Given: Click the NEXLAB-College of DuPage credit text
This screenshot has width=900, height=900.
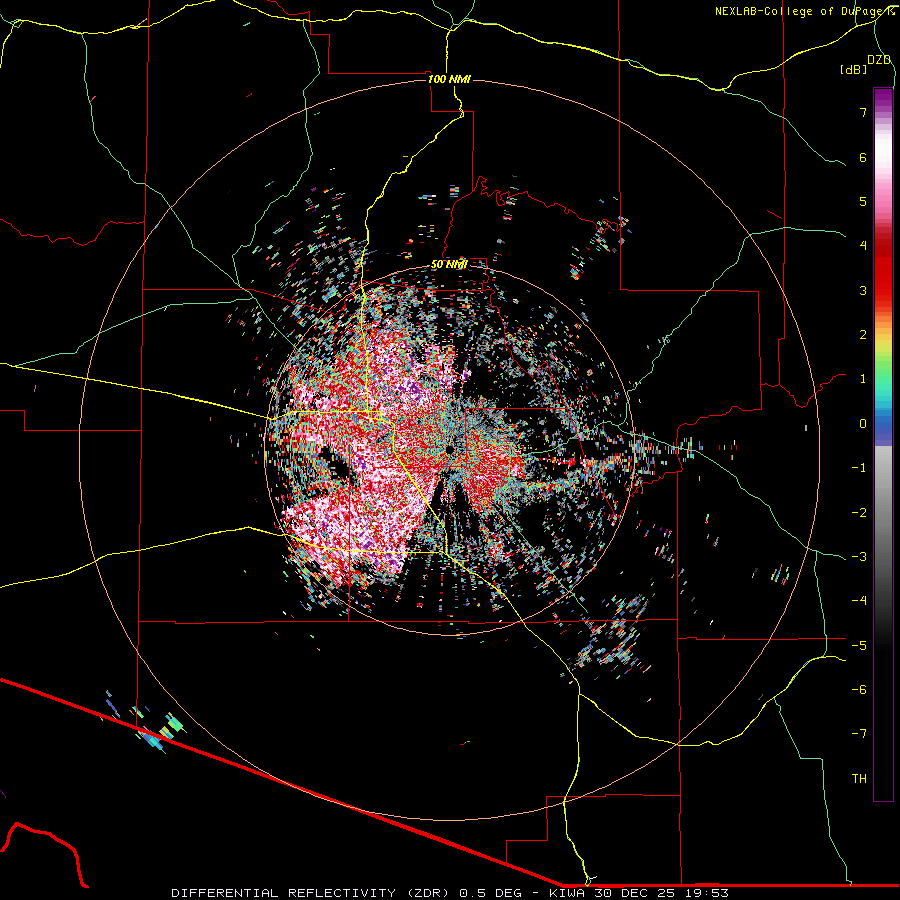Looking at the screenshot, I should 804,11.
